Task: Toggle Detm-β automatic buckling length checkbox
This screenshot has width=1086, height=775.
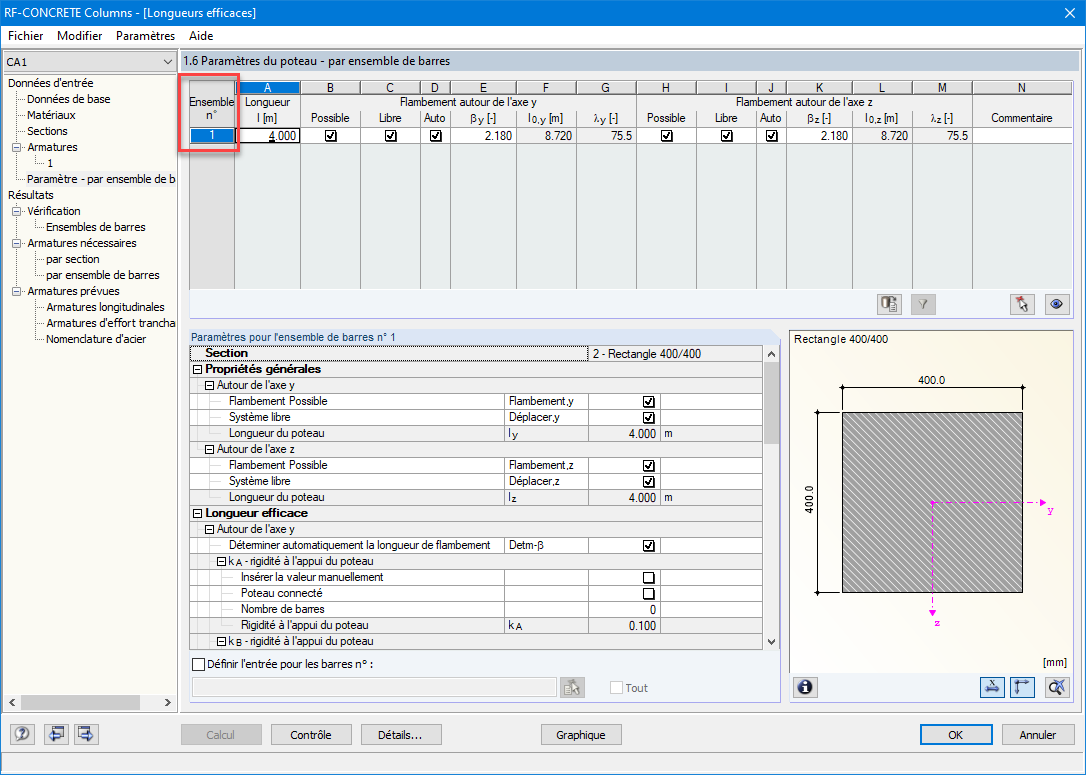Action: pos(648,546)
